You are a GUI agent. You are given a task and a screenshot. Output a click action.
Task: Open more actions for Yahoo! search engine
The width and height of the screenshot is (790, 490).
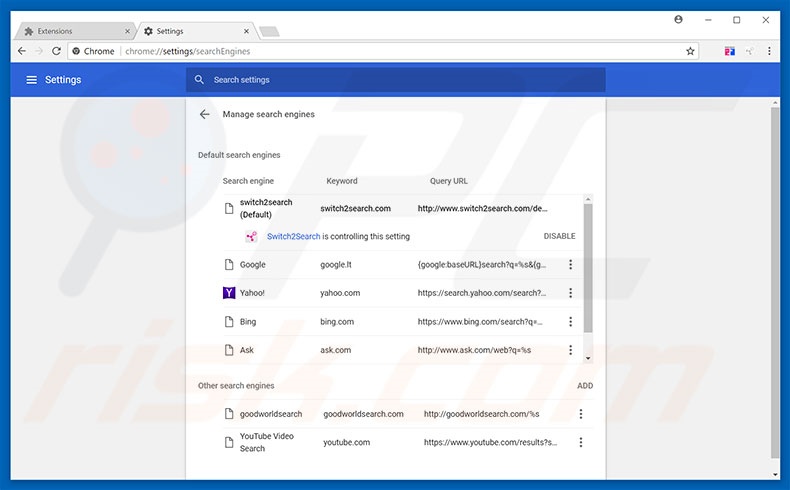[570, 293]
